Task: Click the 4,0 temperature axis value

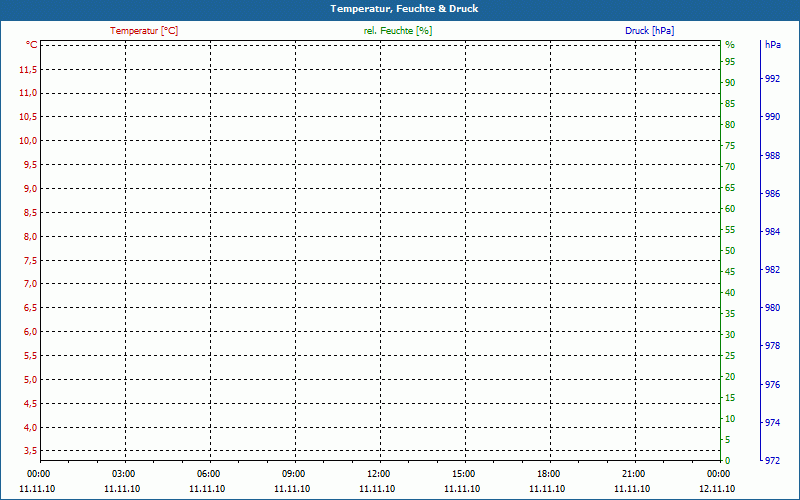Action: pyautogui.click(x=31, y=428)
